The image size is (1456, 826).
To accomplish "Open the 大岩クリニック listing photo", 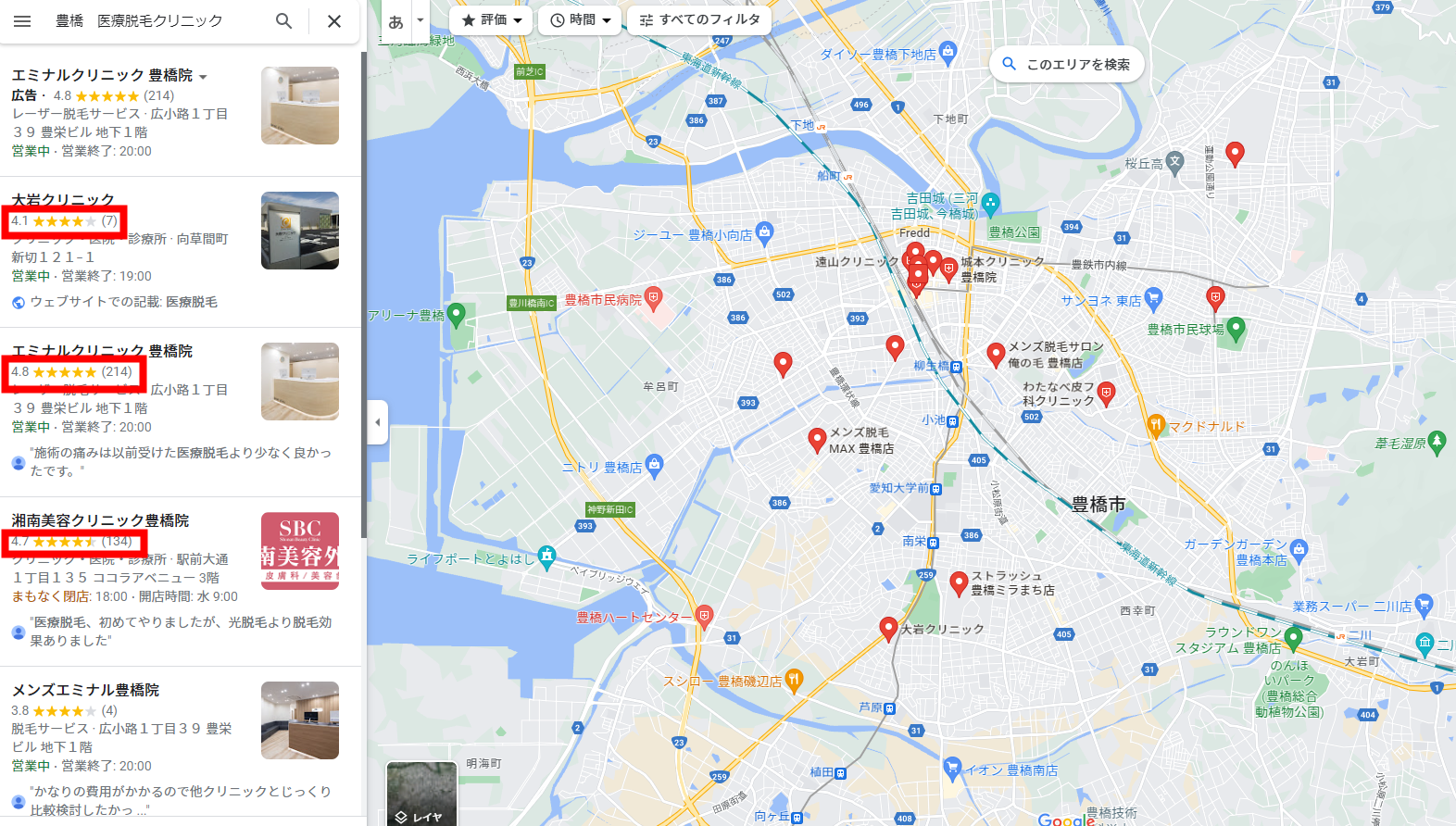I will (x=300, y=231).
